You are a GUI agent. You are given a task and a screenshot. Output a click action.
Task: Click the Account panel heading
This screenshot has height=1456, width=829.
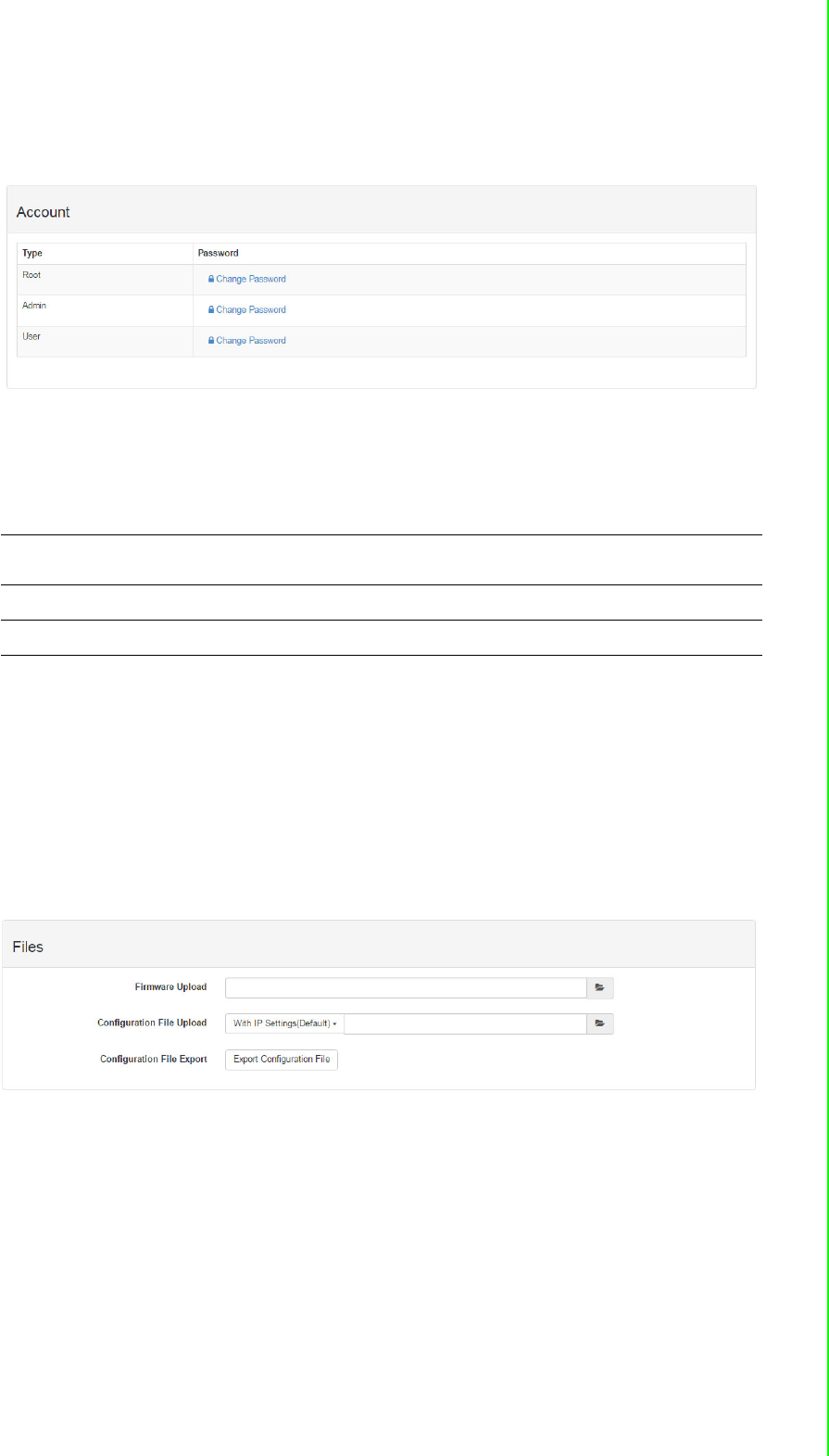[44, 212]
